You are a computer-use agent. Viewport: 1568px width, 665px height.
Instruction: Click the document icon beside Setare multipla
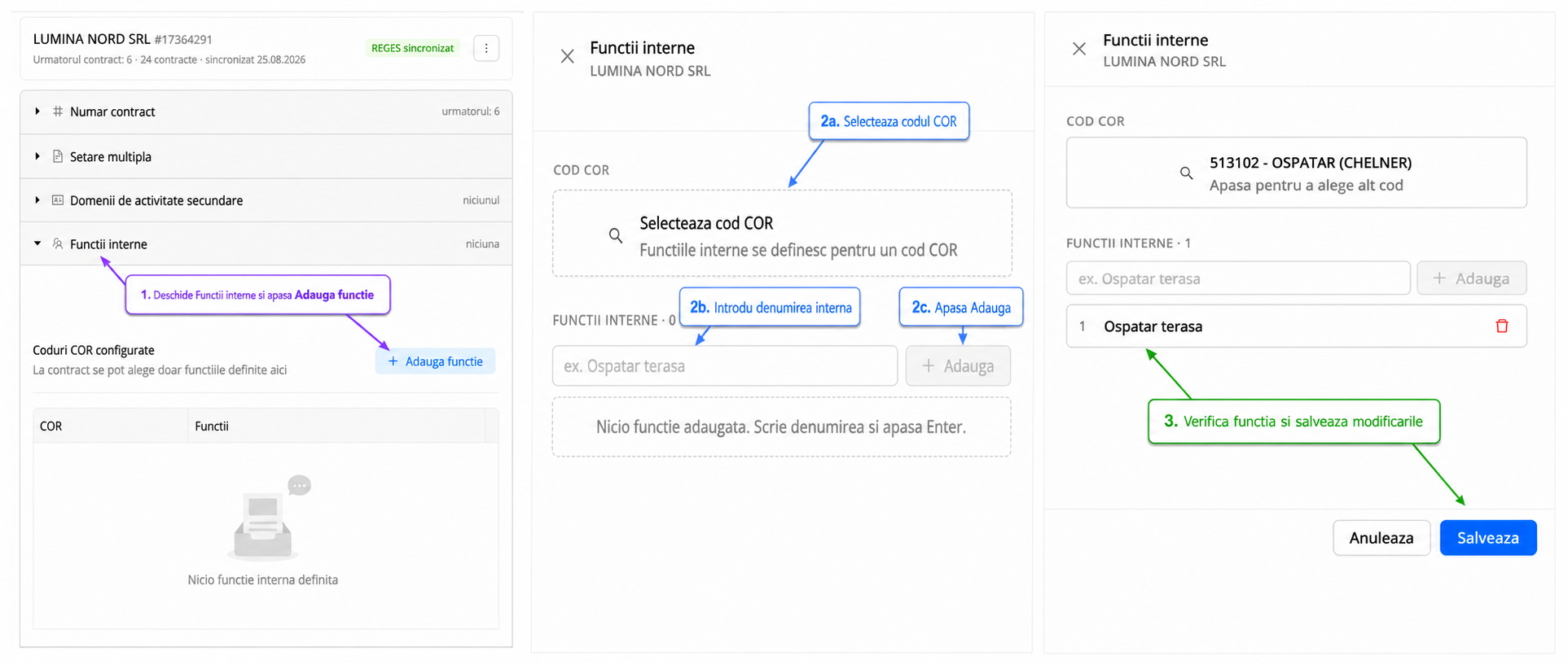click(58, 156)
